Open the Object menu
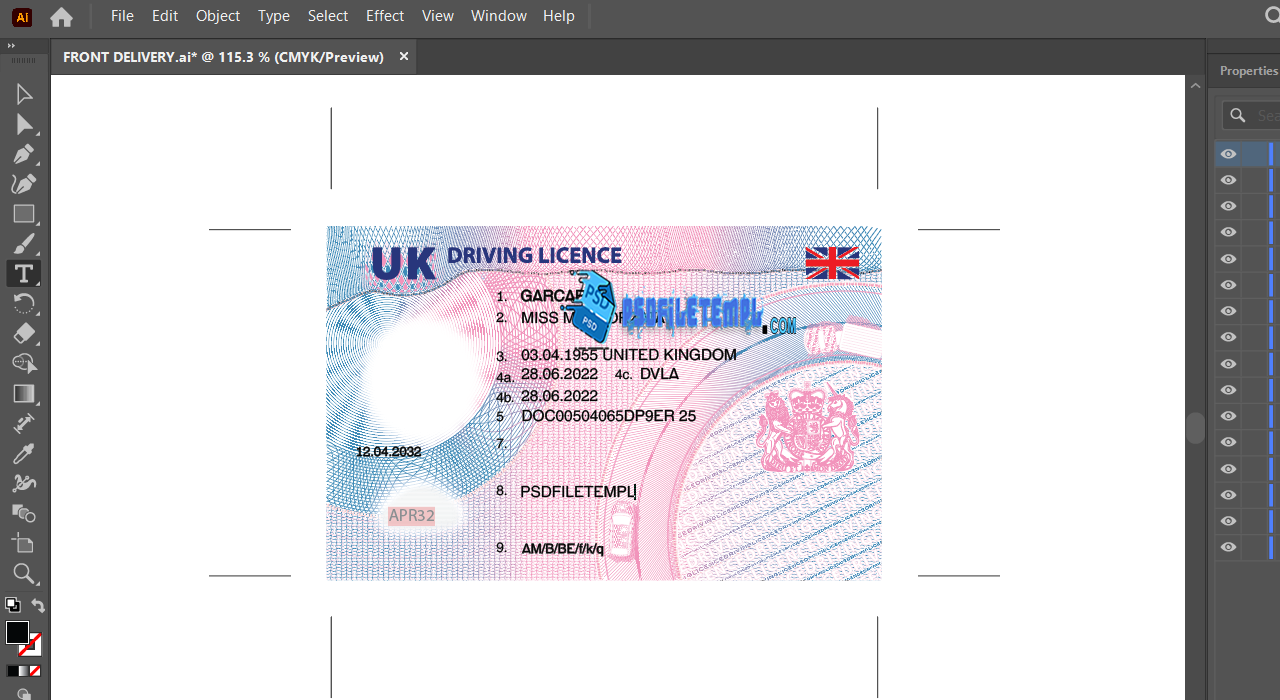Screen dimensions: 1280x700 click(218, 16)
